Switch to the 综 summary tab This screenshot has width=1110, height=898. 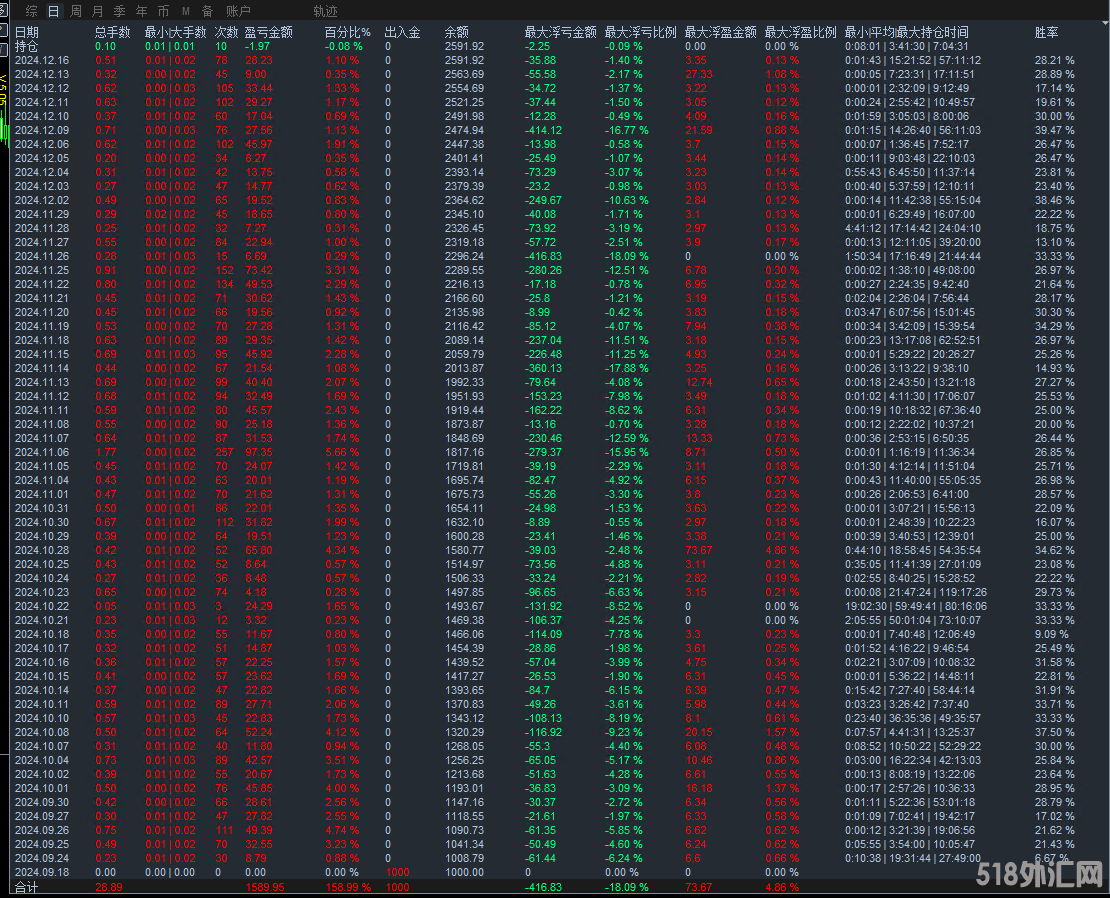[31, 11]
